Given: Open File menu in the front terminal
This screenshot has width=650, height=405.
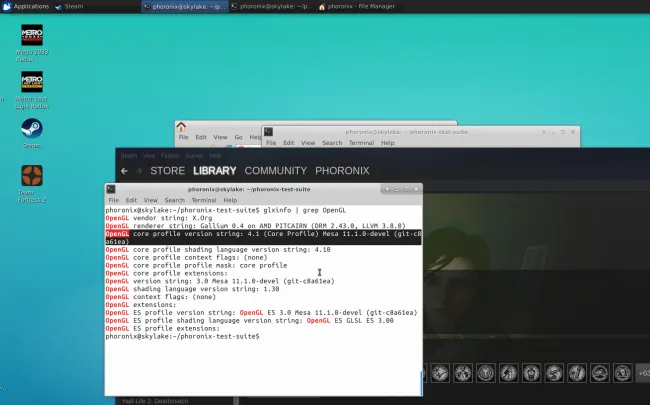Looking at the screenshot, I should tap(114, 200).
